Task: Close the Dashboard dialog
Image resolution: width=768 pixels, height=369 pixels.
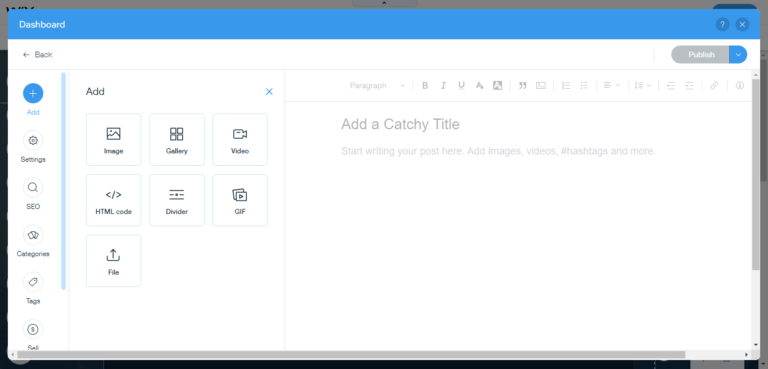Action: pos(743,25)
